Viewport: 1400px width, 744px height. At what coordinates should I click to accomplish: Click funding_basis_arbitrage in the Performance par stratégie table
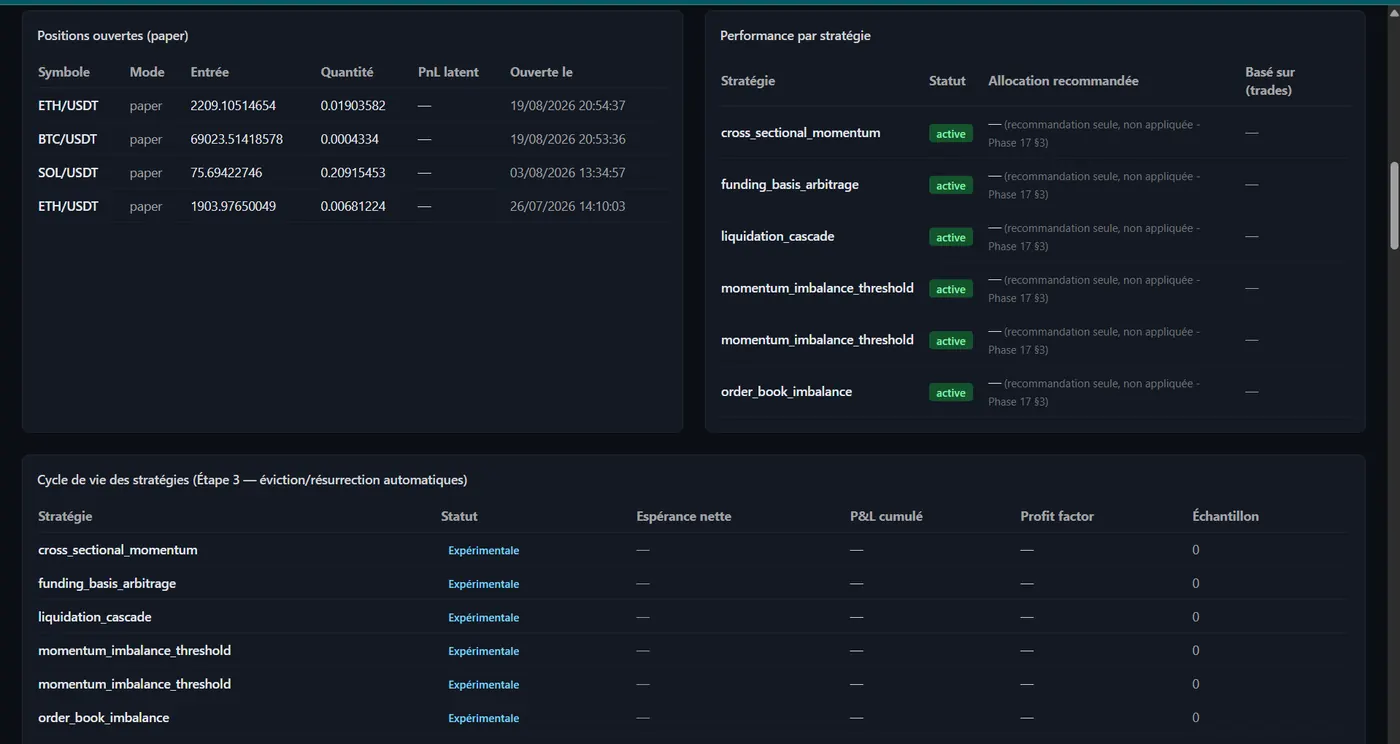[790, 185]
